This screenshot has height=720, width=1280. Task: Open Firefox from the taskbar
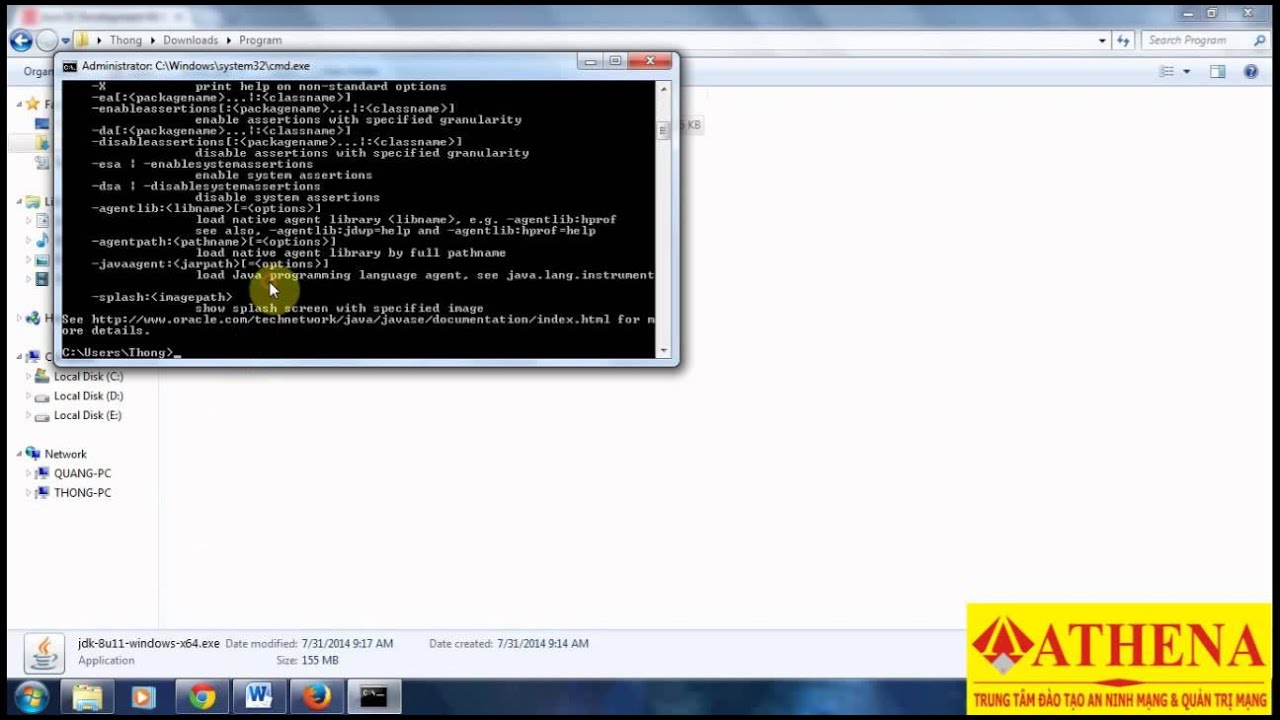click(317, 696)
